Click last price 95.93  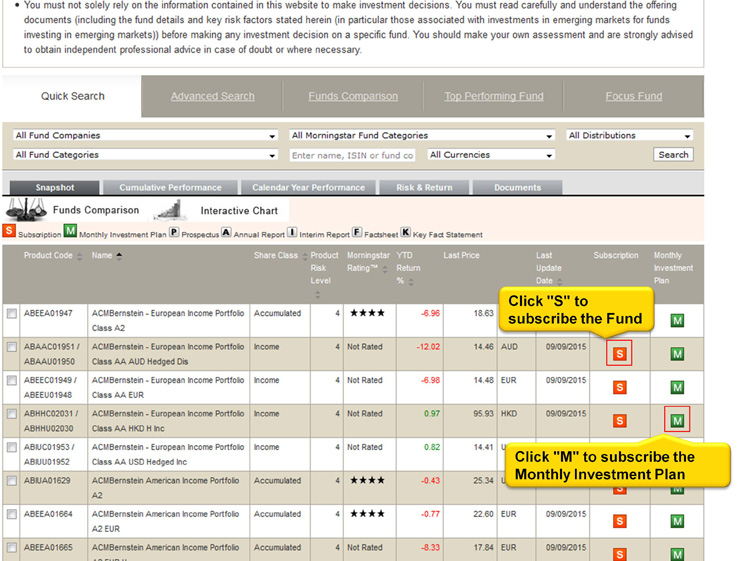point(483,414)
